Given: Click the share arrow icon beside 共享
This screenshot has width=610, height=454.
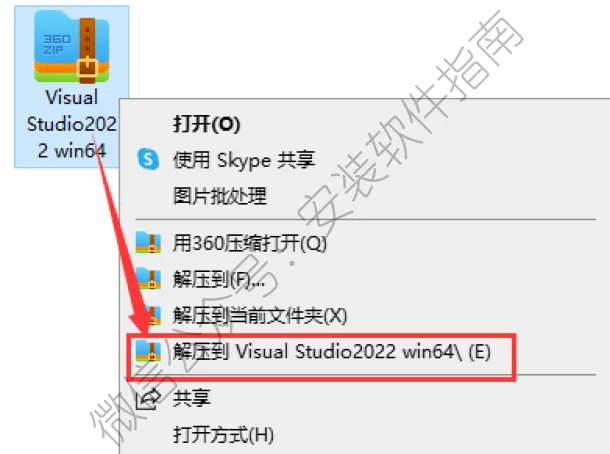Looking at the screenshot, I should coord(148,398).
